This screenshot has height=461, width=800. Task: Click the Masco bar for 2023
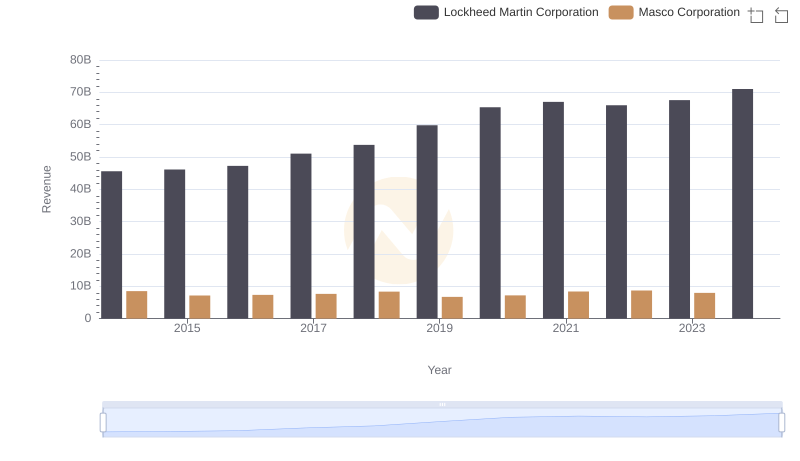point(705,305)
